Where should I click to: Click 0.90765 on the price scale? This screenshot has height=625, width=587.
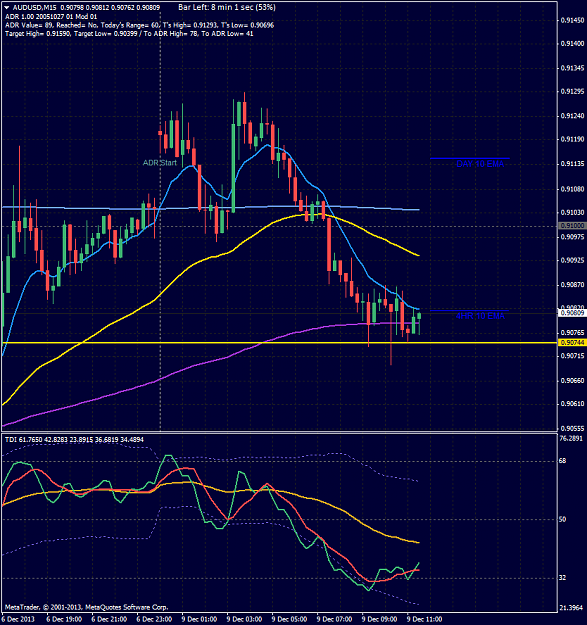(x=572, y=332)
